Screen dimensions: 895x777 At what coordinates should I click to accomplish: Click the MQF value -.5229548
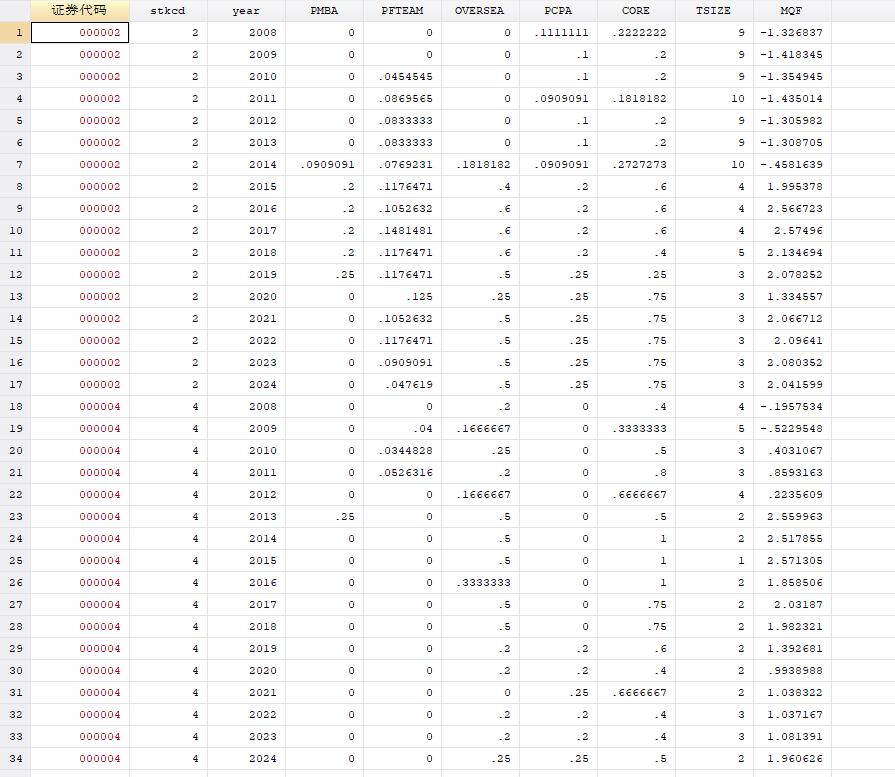791,429
